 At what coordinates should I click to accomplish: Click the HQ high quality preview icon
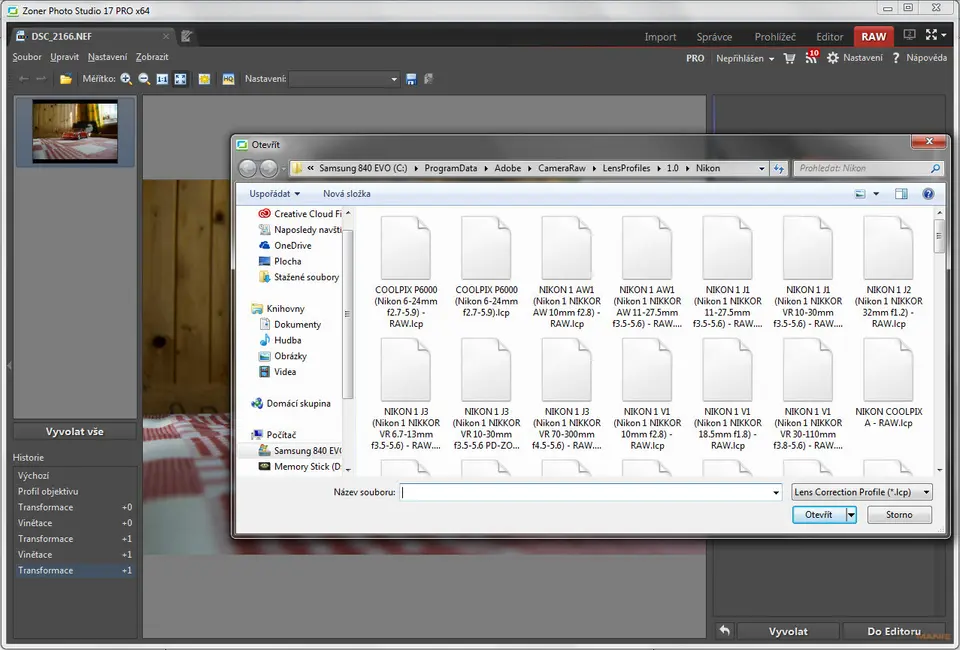tap(229, 79)
